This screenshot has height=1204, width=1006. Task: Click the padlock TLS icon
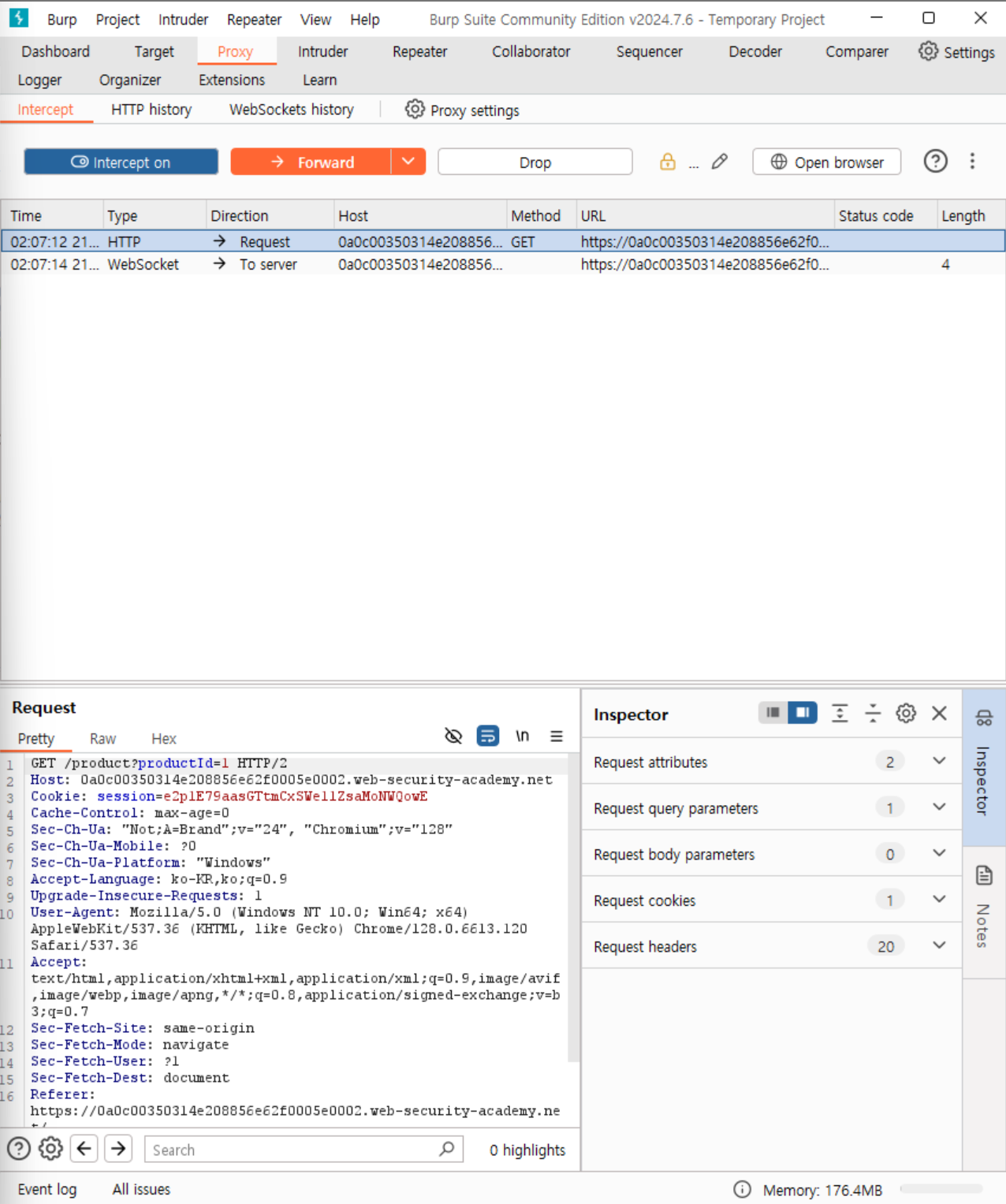pos(668,162)
